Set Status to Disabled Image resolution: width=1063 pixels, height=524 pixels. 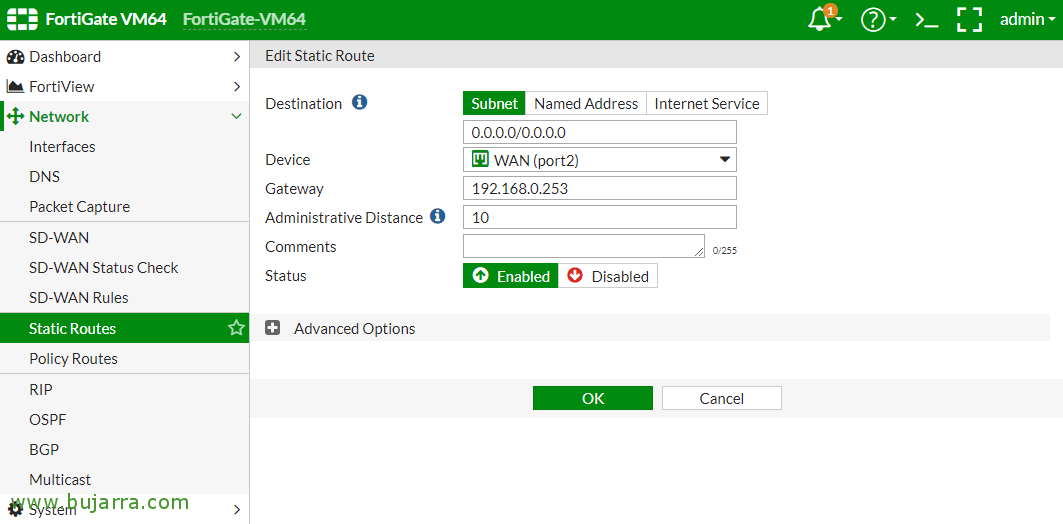point(608,276)
